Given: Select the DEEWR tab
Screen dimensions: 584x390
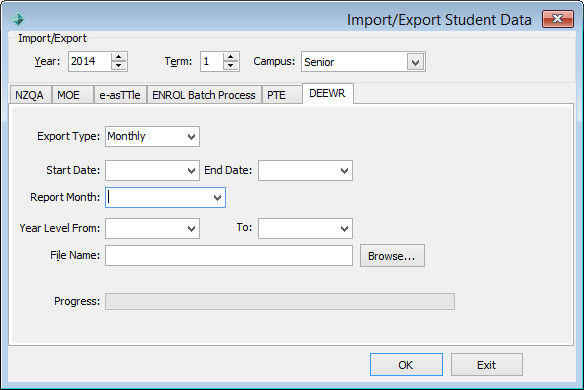Looking at the screenshot, I should pos(327,93).
